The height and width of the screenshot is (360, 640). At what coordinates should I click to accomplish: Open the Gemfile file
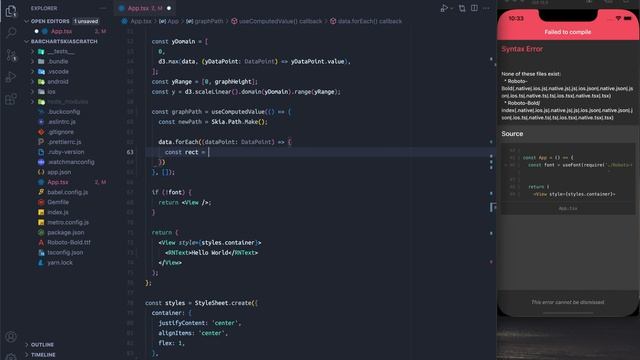click(58, 202)
